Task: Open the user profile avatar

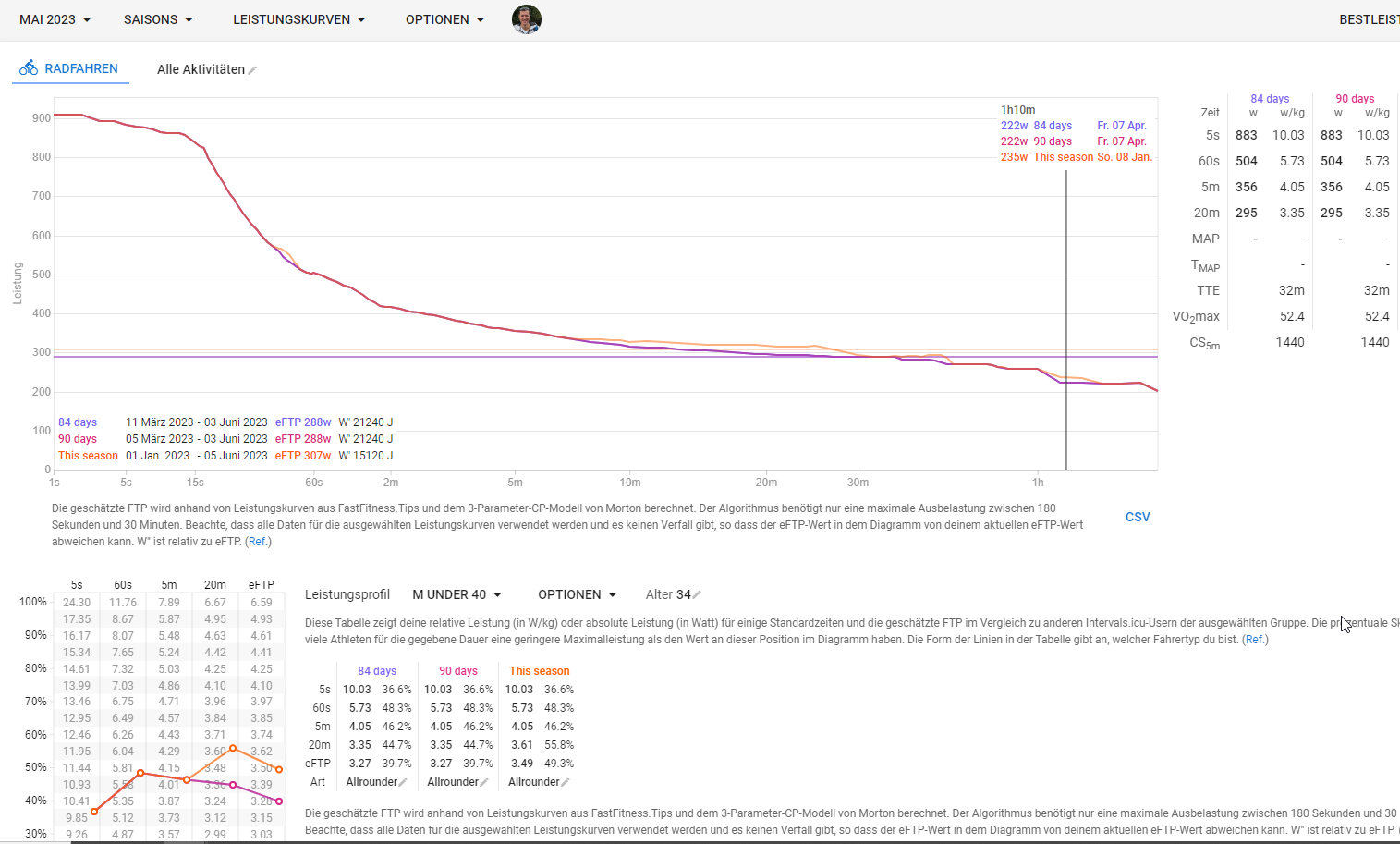Action: coord(527,19)
